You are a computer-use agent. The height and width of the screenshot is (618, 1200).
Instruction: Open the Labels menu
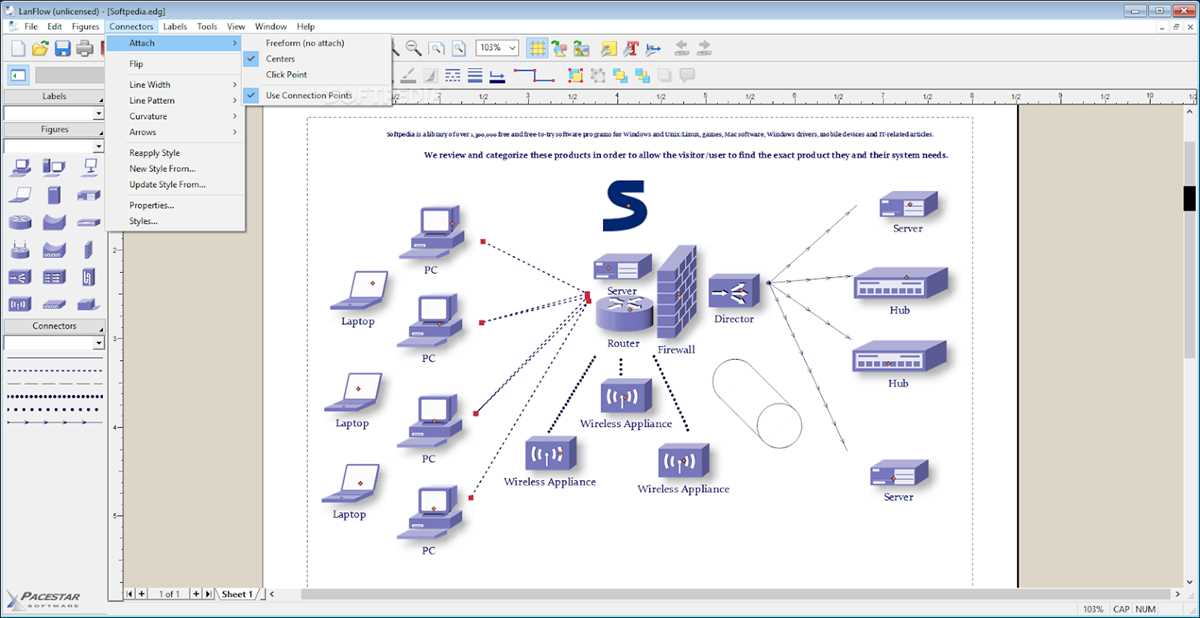[174, 26]
